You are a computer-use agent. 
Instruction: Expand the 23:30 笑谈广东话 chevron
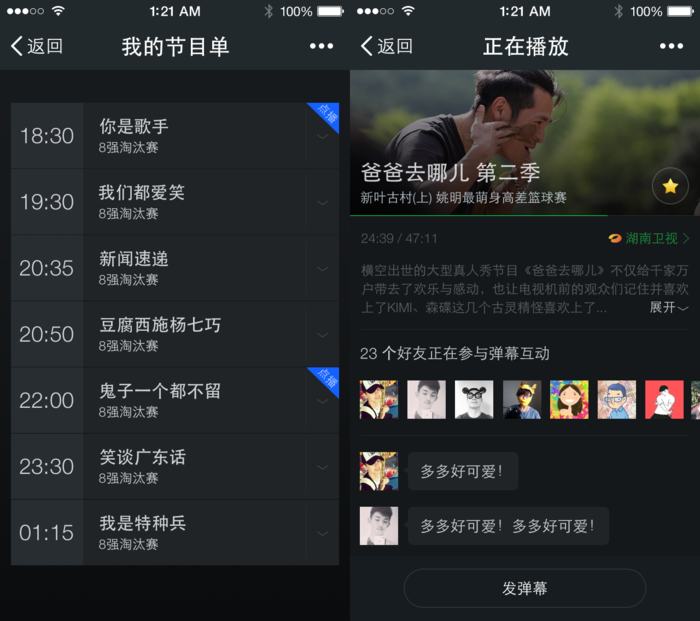click(x=322, y=467)
